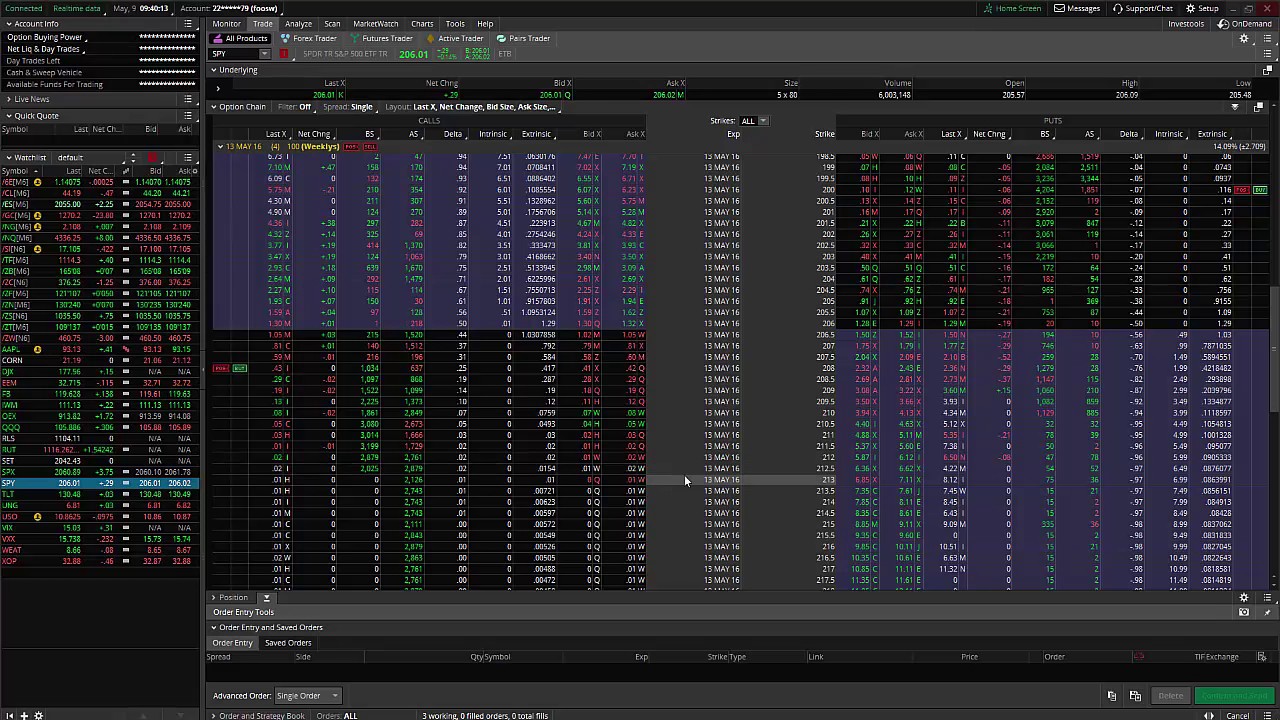Expand the Position section
This screenshot has height=720, width=1280.
213,598
